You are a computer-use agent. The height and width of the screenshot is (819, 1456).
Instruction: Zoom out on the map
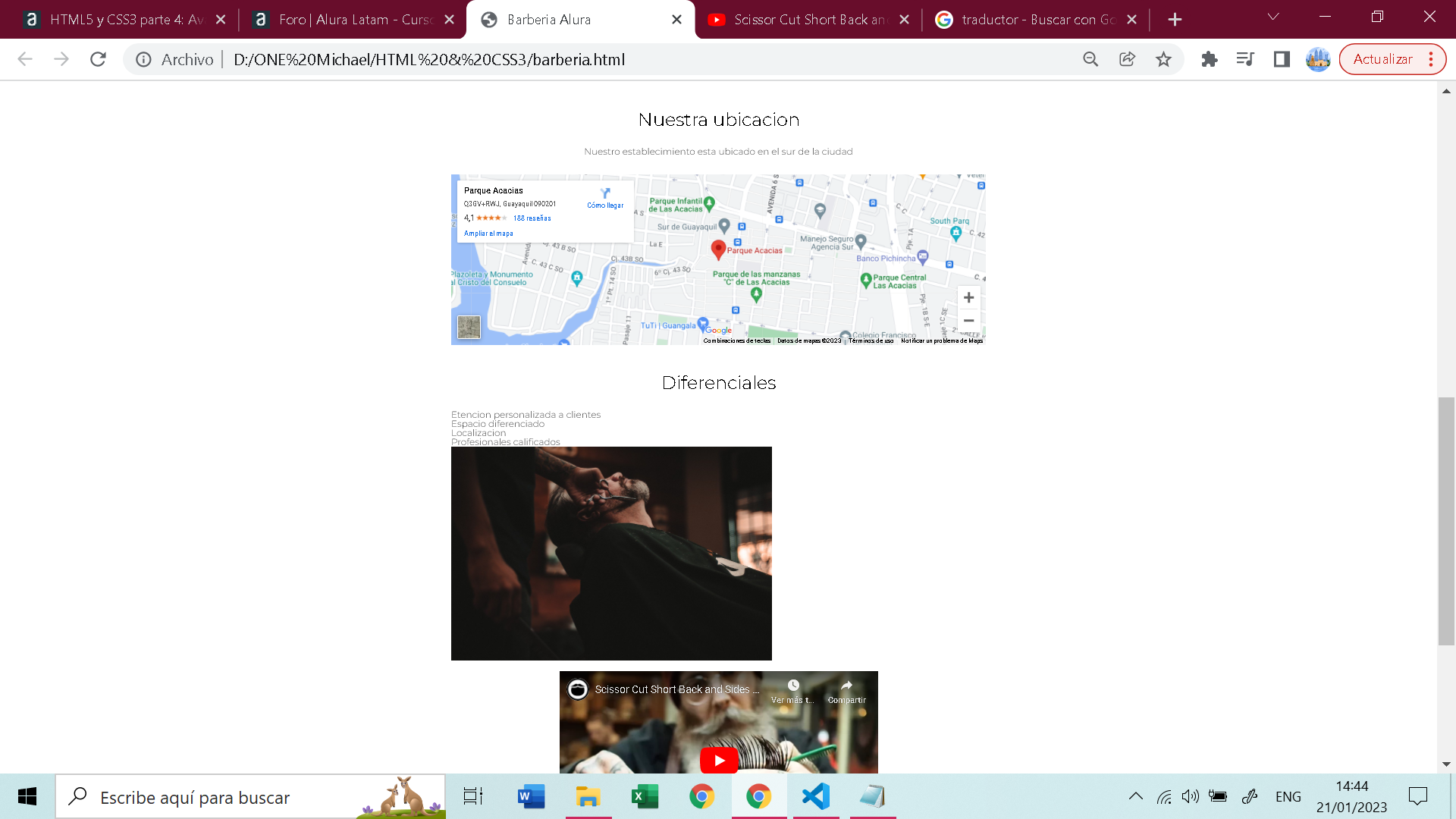(x=968, y=321)
